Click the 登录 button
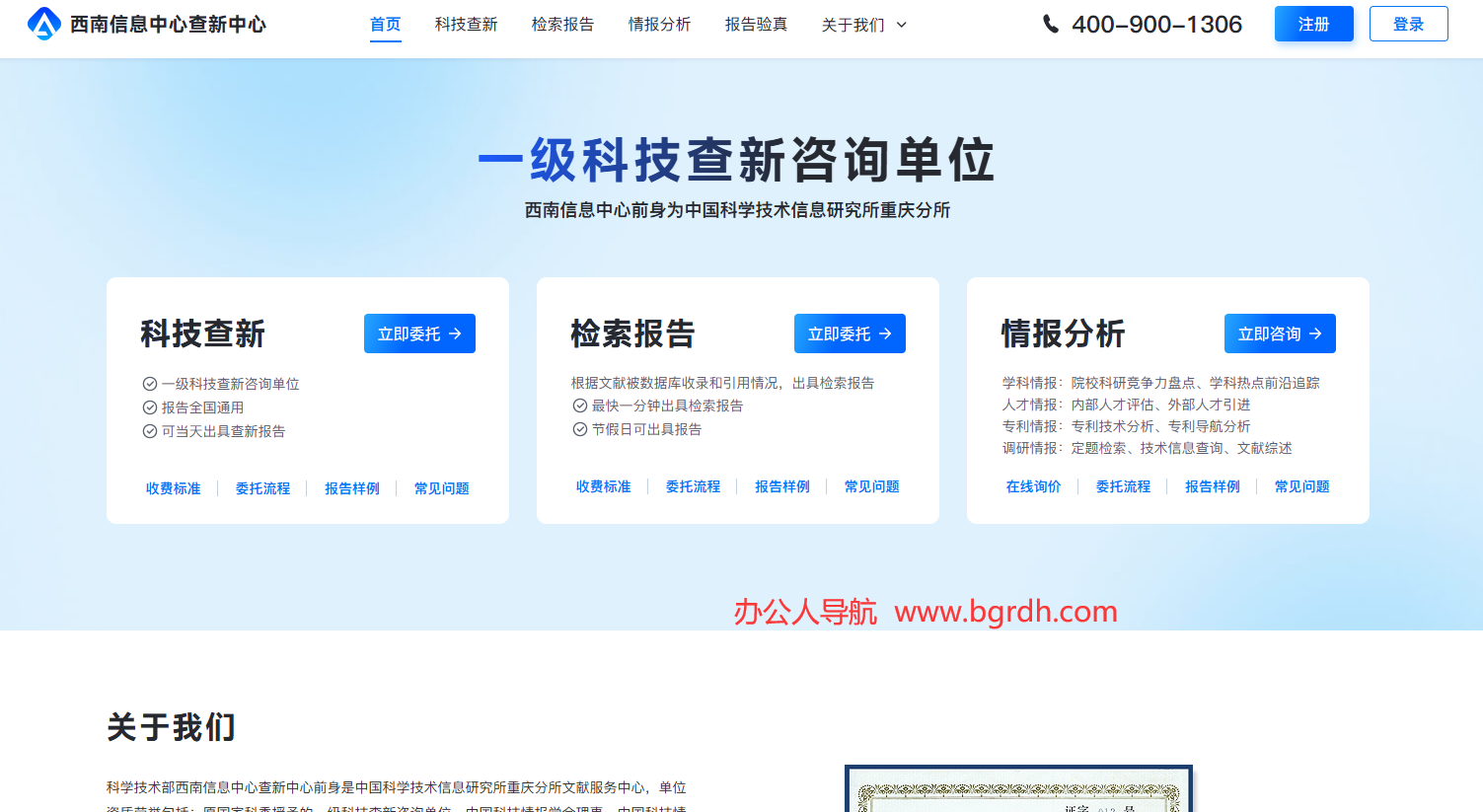 click(1408, 24)
